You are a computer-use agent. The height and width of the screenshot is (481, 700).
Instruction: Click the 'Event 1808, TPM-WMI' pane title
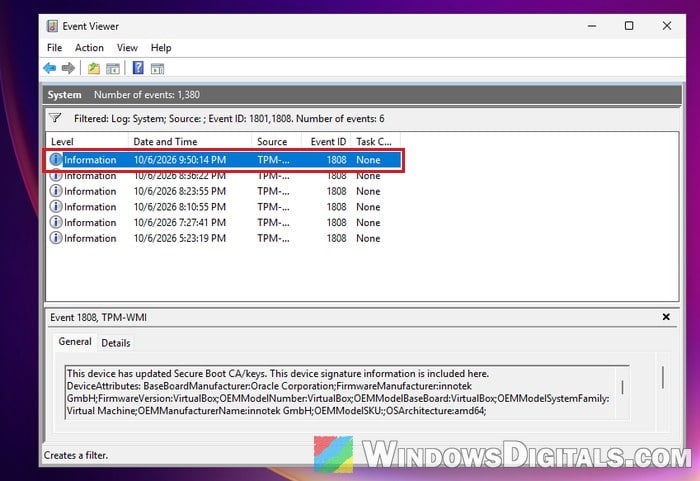(x=98, y=318)
